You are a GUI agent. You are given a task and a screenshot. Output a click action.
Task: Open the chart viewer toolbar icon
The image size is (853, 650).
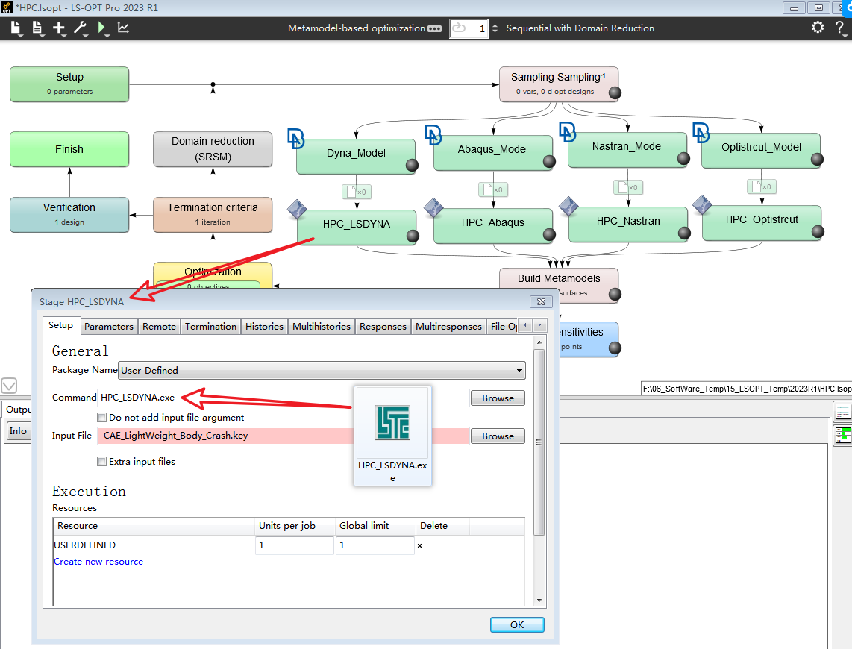tap(123, 27)
